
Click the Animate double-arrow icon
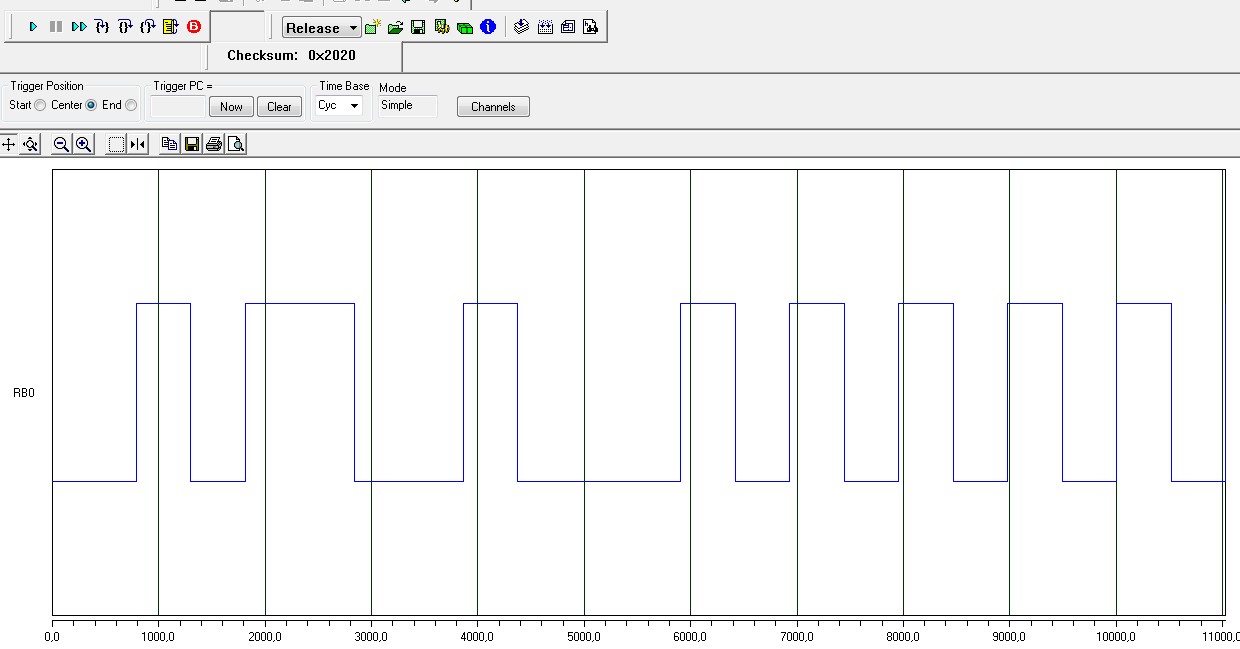pos(79,27)
